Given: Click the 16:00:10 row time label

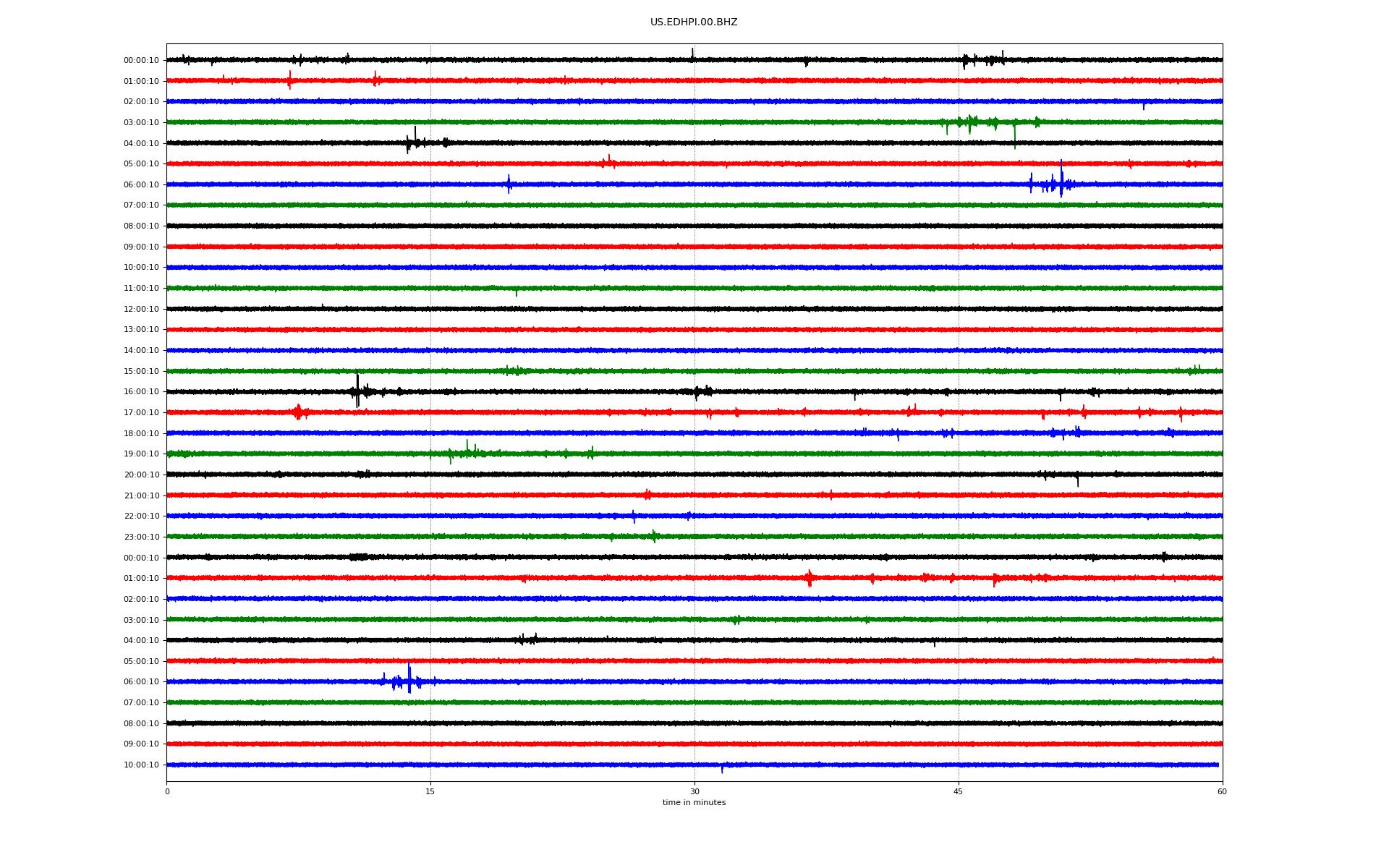Looking at the screenshot, I should [141, 392].
